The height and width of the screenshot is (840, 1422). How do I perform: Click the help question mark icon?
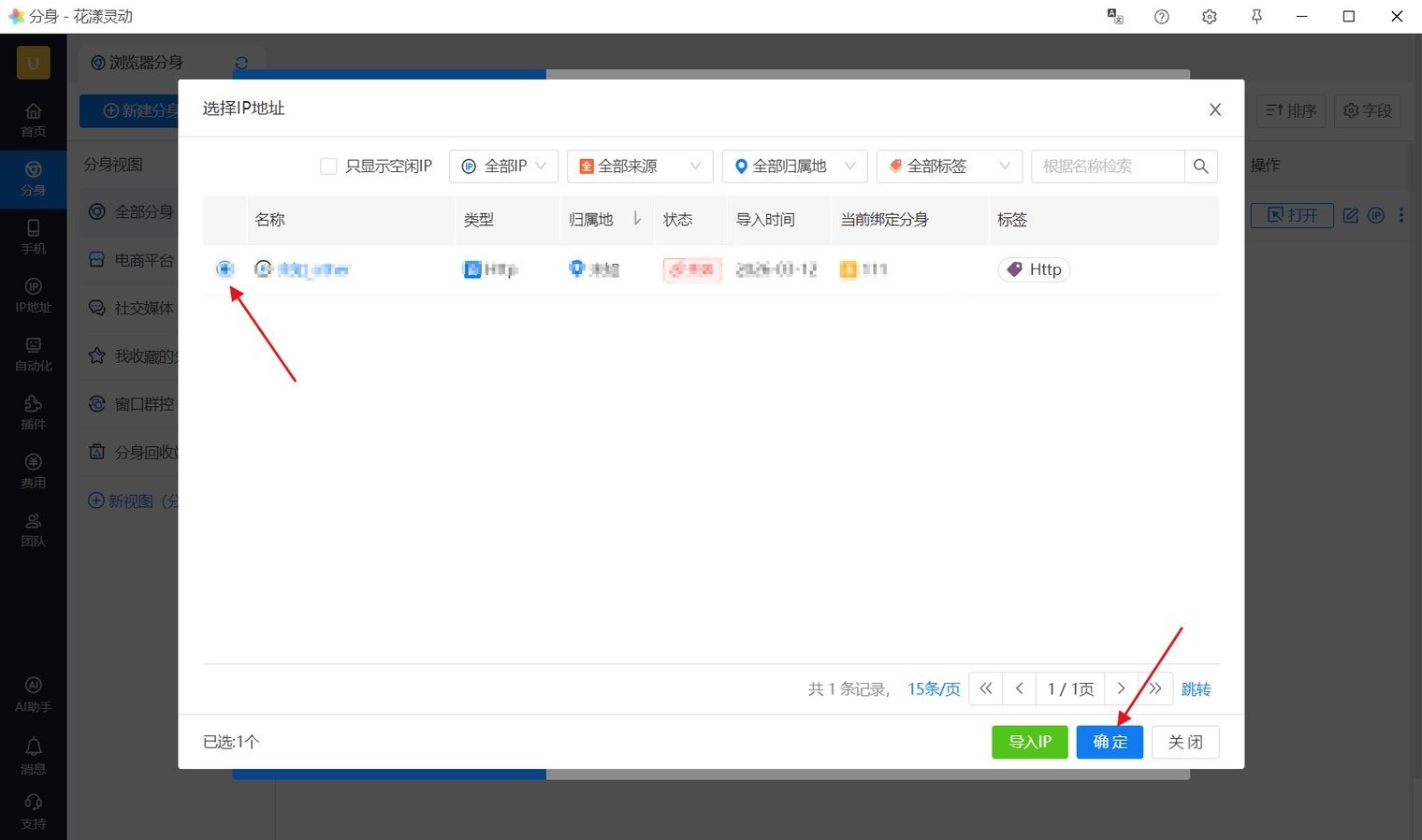coord(1161,17)
